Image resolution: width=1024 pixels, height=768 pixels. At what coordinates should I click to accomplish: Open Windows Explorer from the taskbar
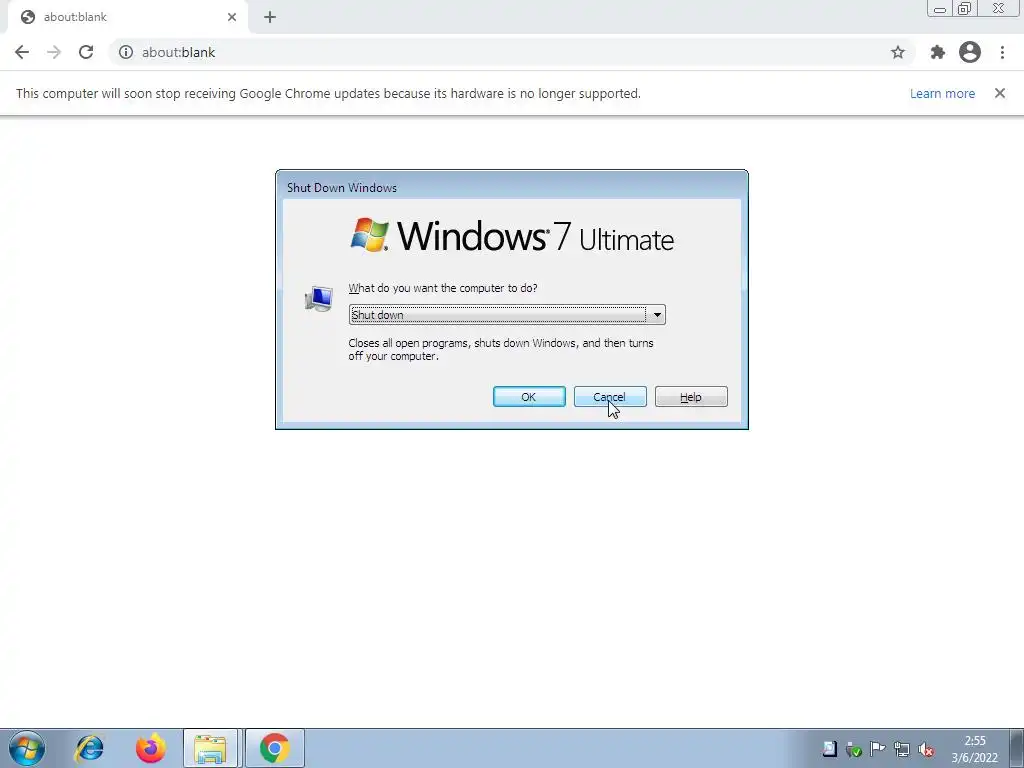210,748
